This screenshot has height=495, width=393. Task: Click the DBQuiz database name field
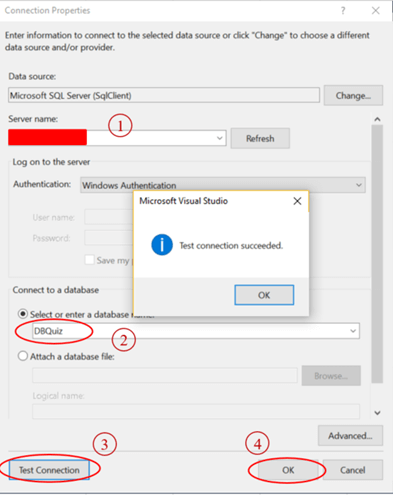coord(196,331)
